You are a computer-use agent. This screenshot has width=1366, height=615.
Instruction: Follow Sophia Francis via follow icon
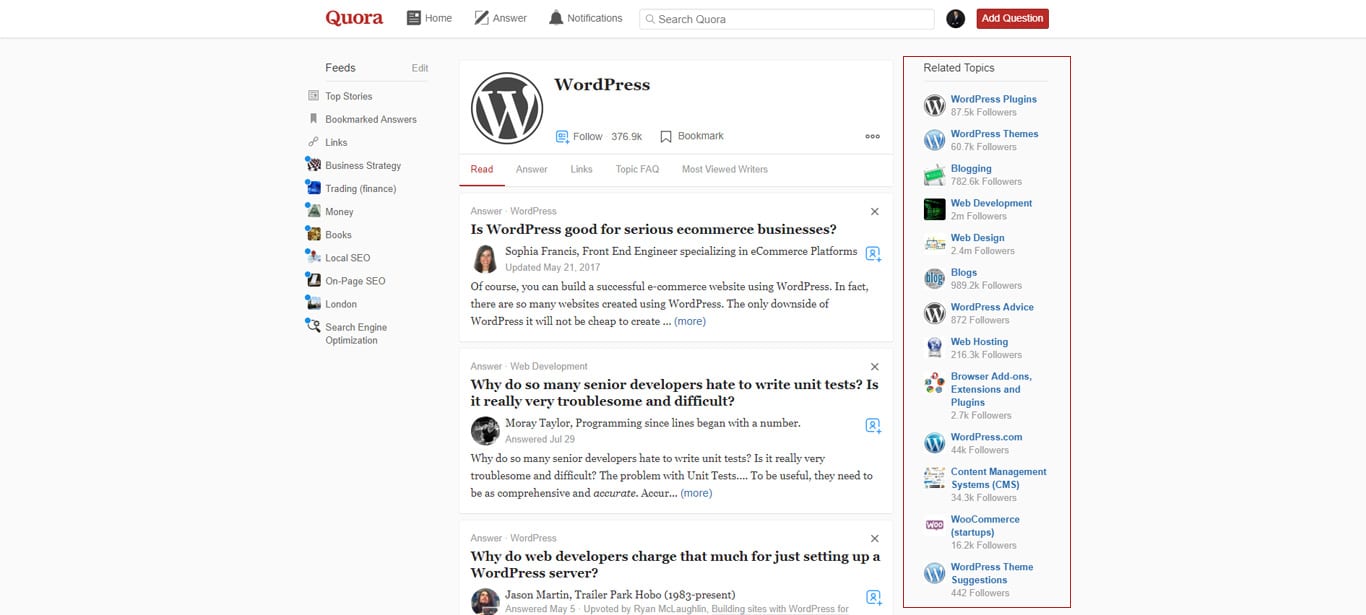coord(873,254)
